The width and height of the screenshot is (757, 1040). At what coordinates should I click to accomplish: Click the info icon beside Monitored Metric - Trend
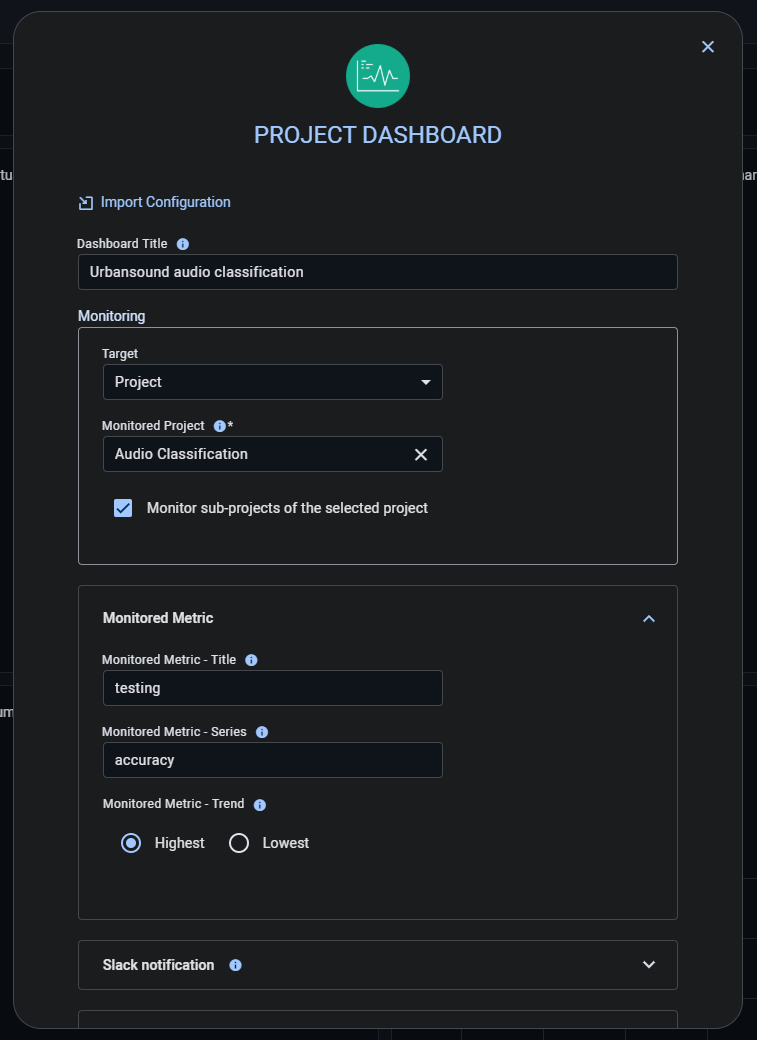(259, 804)
